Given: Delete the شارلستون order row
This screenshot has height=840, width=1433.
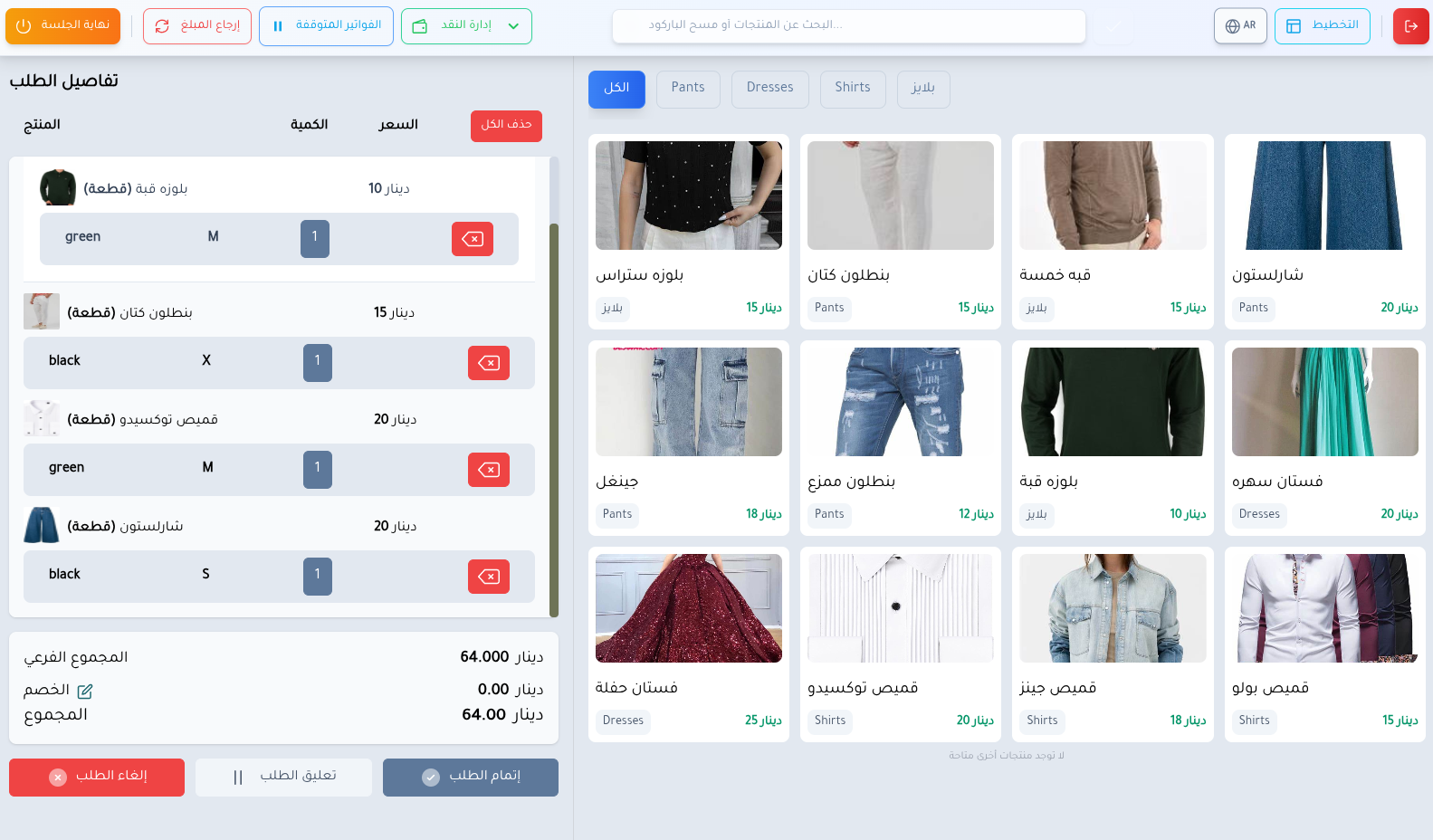Looking at the screenshot, I should [x=488, y=577].
